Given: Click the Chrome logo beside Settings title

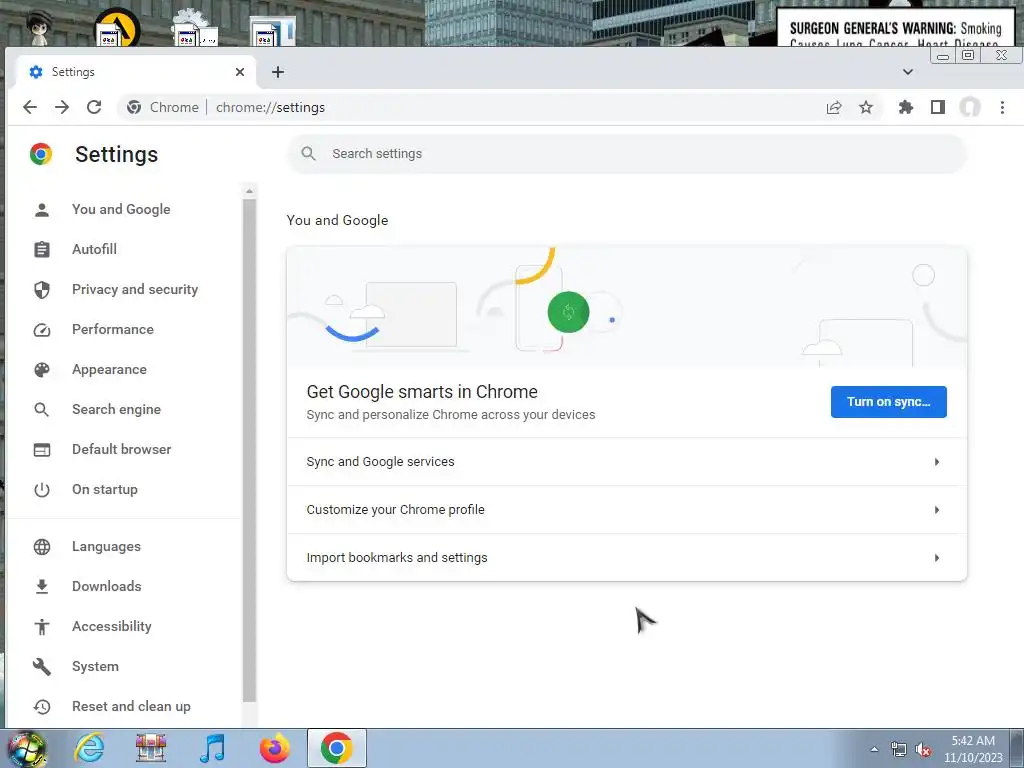Looking at the screenshot, I should point(40,154).
